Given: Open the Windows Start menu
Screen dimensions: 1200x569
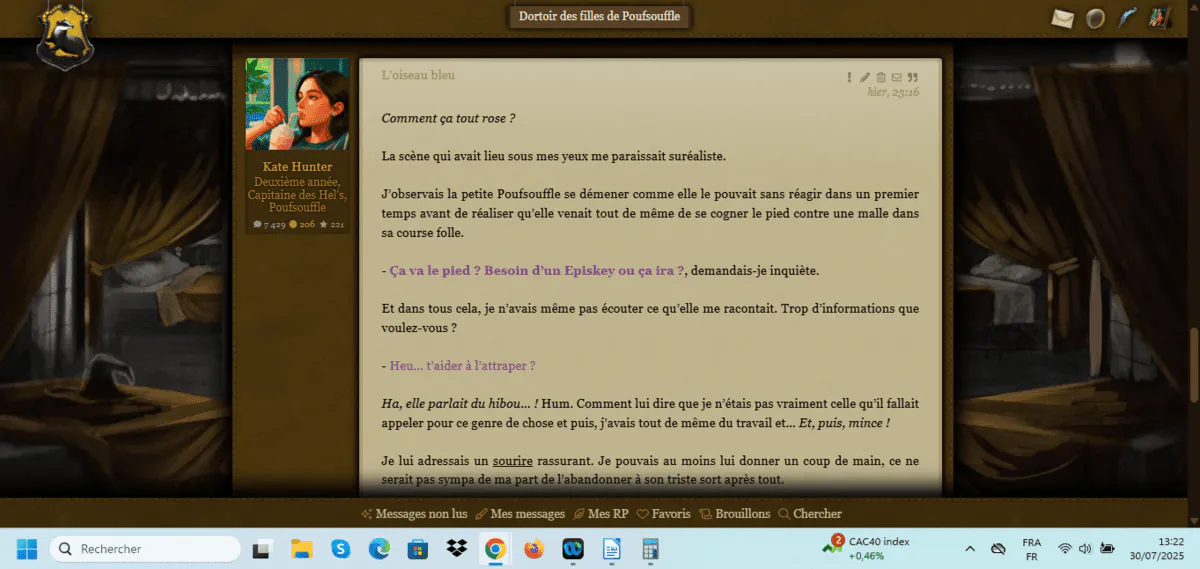Looking at the screenshot, I should 27,548.
